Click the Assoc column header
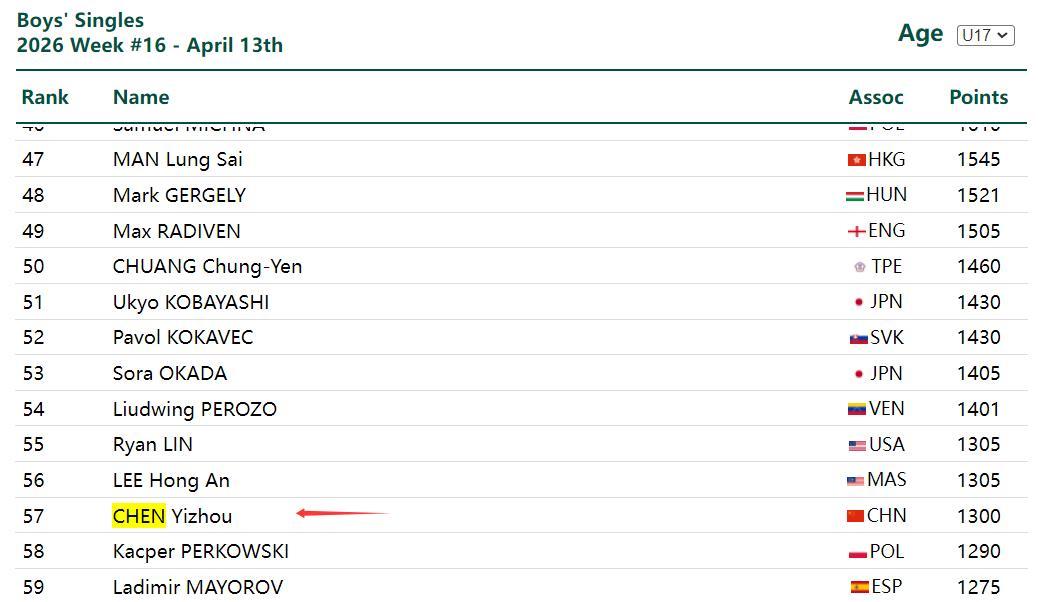Screen dimensions: 1038x602 (876, 97)
